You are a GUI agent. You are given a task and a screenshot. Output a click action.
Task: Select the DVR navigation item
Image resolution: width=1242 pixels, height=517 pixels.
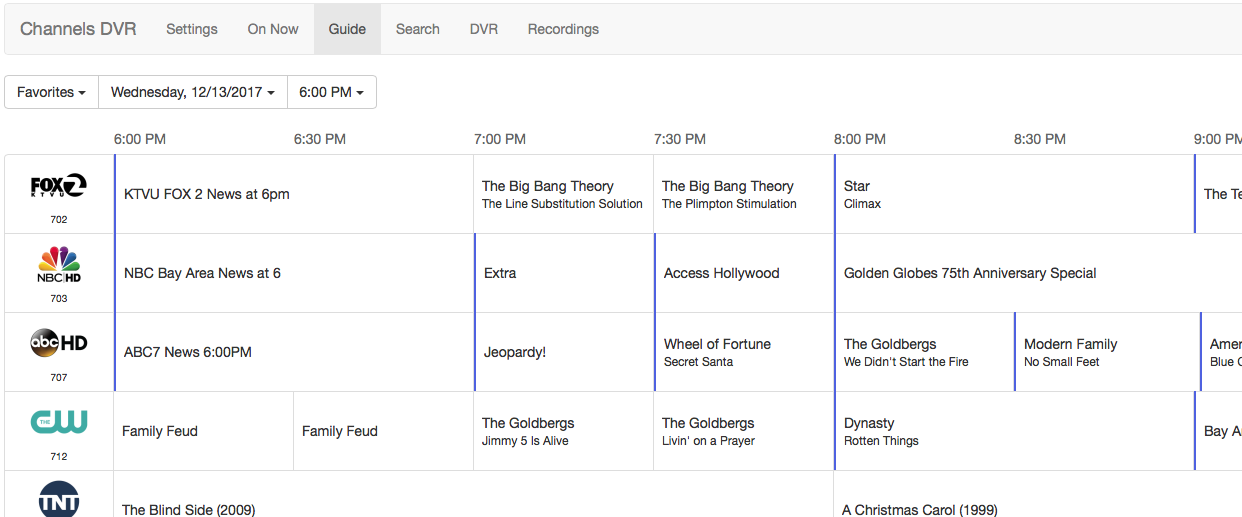coord(483,29)
